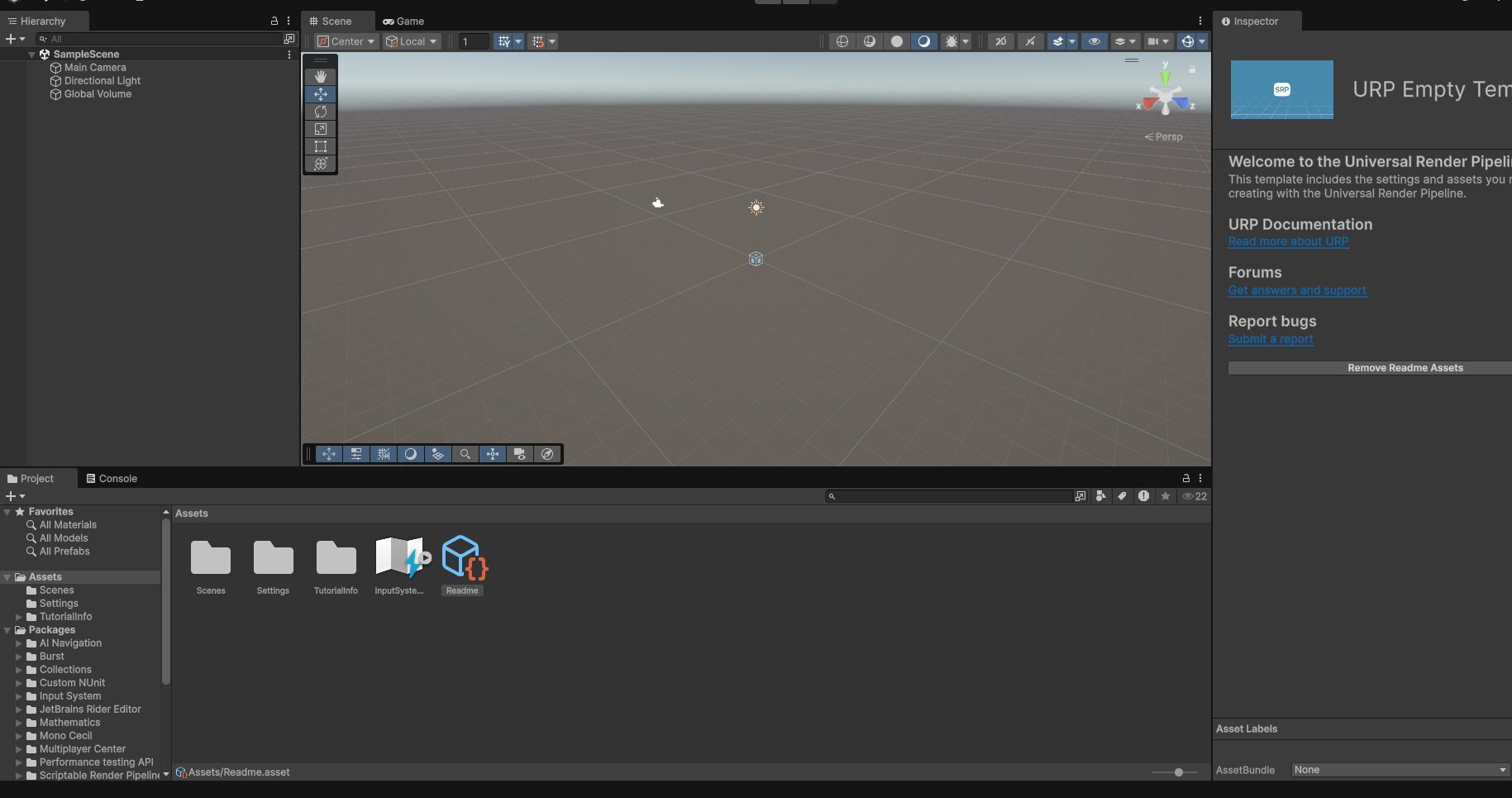Open the render layers dropdown
Viewport: 1512px width, 798px height.
click(1125, 41)
